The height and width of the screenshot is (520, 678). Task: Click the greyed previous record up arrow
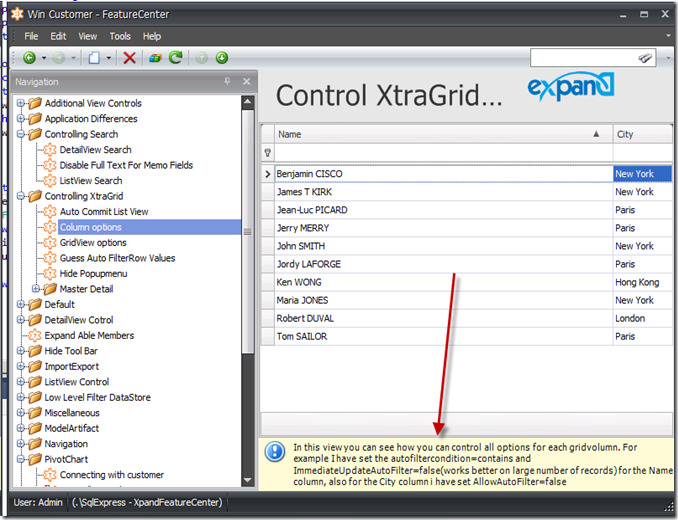[x=201, y=58]
